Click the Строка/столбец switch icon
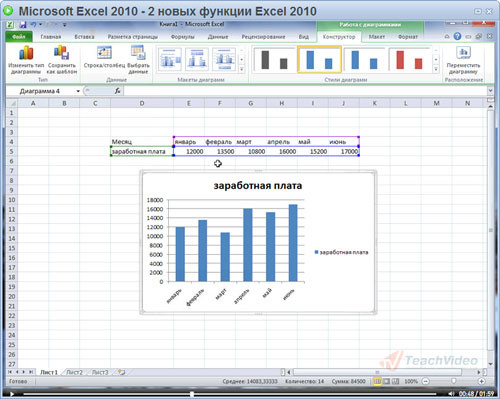 coord(104,53)
